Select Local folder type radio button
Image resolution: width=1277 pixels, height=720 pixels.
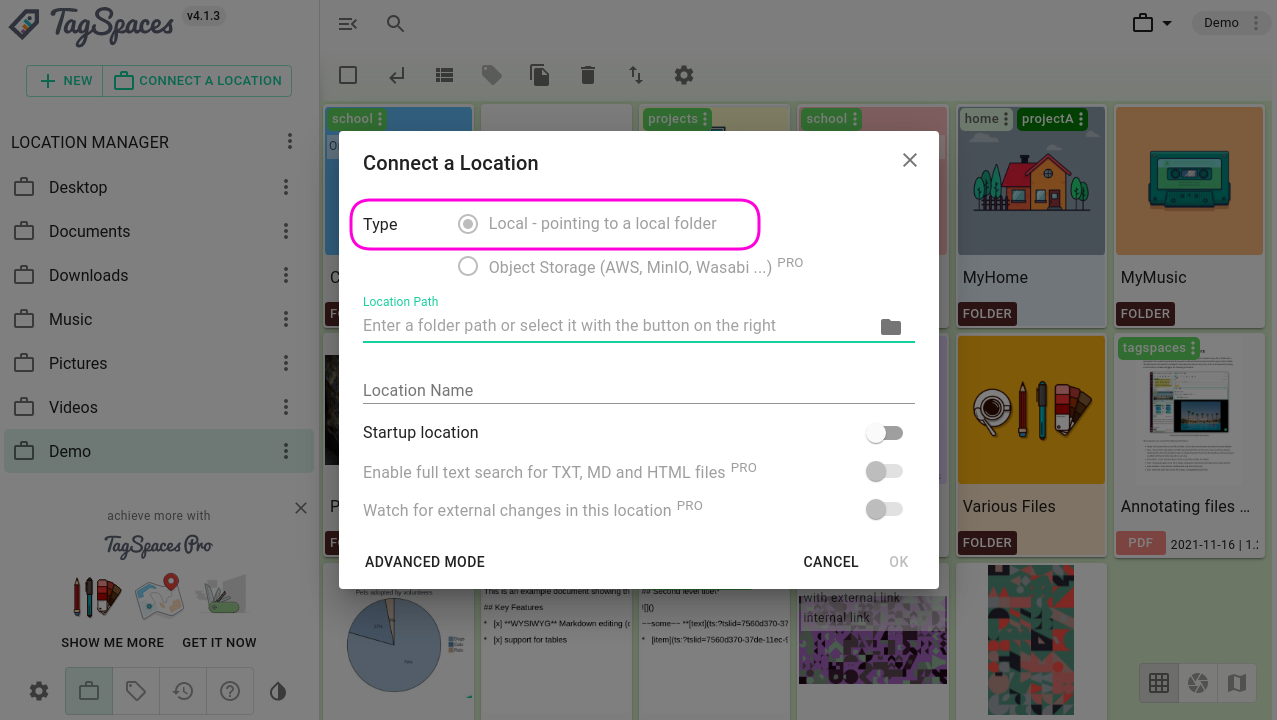point(467,224)
